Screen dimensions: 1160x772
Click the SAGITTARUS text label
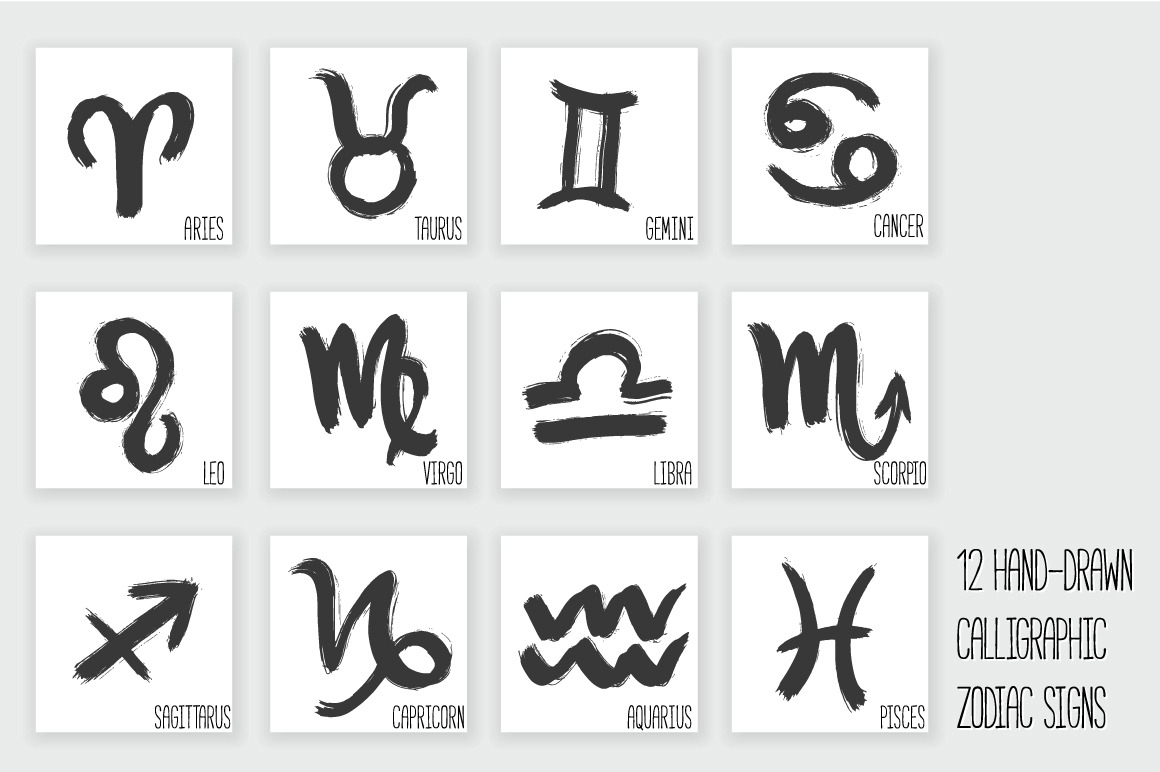tap(192, 717)
